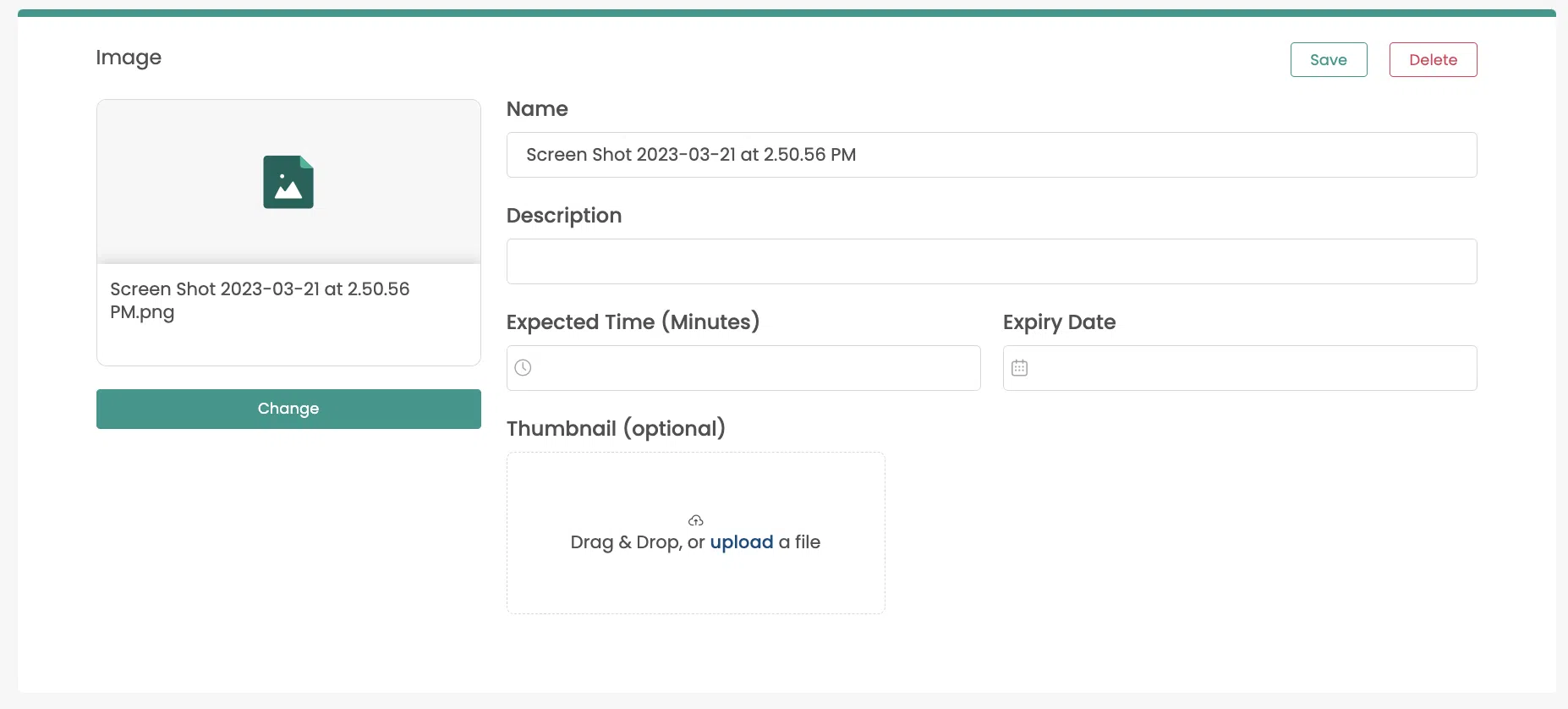1568x709 pixels.
Task: Click the "Expiry Date" label
Action: pos(1059,322)
